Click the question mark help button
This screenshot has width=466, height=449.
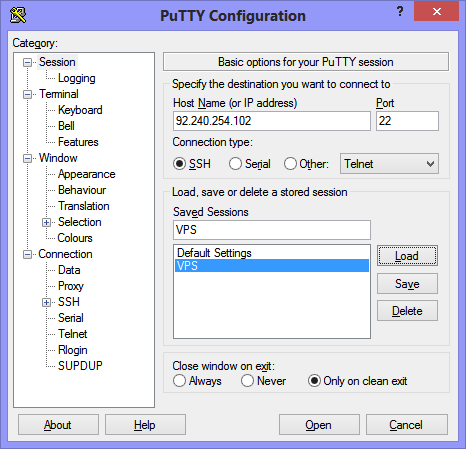[x=400, y=12]
